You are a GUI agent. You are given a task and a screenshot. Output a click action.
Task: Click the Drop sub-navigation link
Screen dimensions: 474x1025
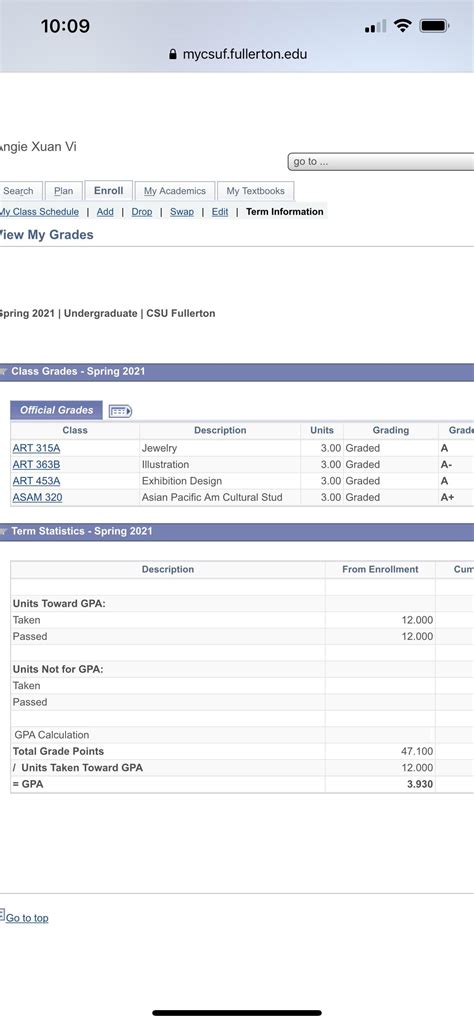[142, 212]
